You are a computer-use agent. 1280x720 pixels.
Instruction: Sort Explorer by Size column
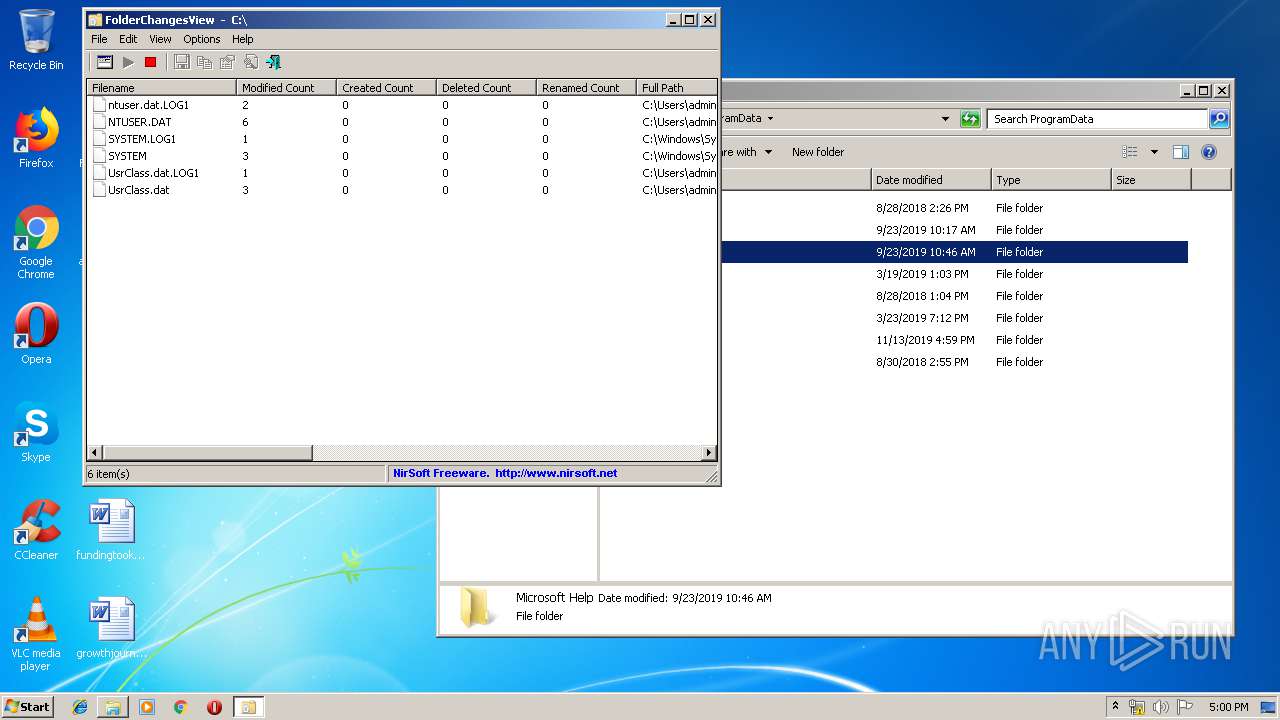tap(1151, 180)
